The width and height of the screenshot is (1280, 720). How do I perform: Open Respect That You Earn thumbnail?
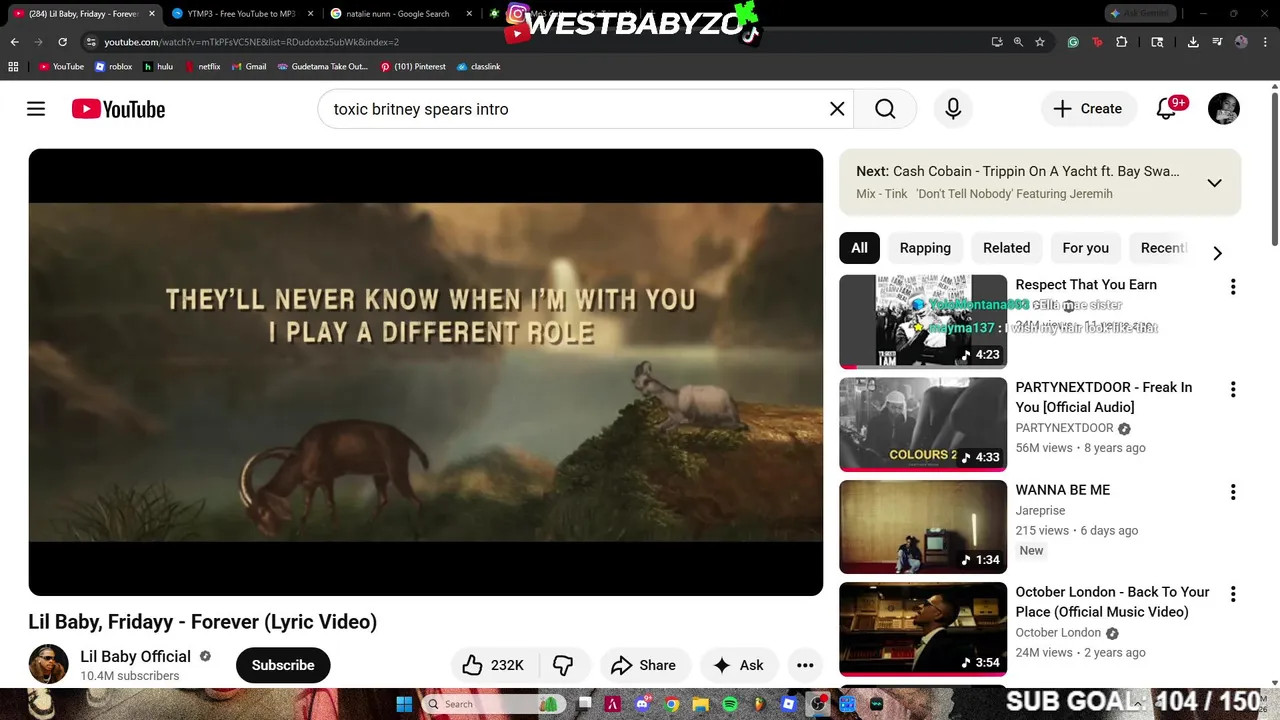click(923, 321)
